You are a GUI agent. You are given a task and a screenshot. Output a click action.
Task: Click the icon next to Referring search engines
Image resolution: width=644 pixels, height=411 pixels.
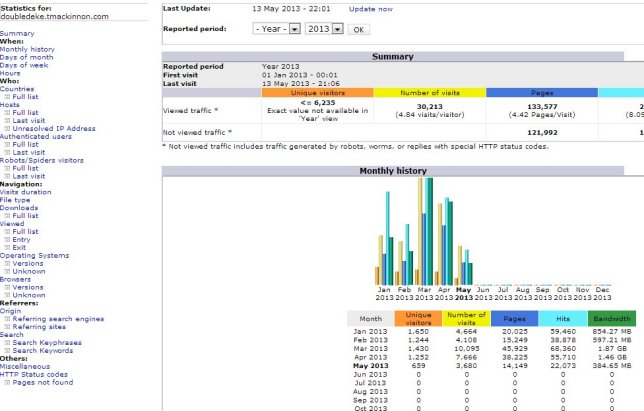[8, 318]
